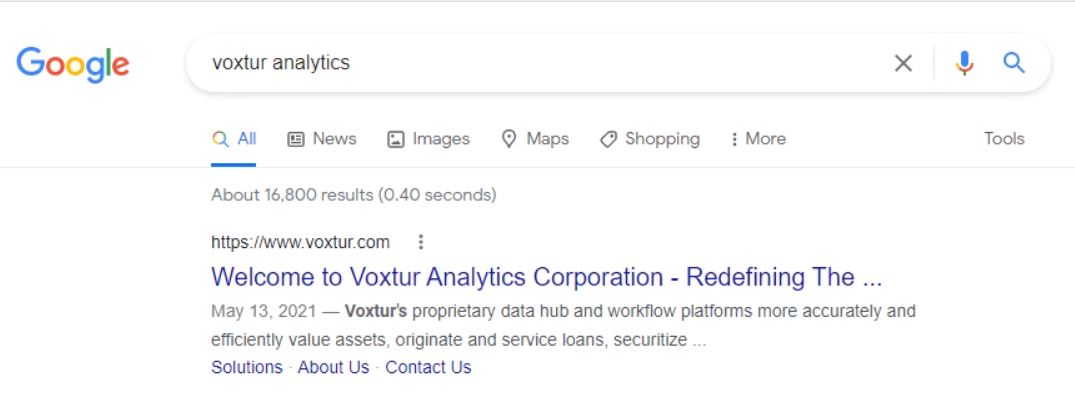This screenshot has height=398, width=1075.
Task: Open the three-dot menu next to voxtur.com
Action: pyautogui.click(x=421, y=242)
